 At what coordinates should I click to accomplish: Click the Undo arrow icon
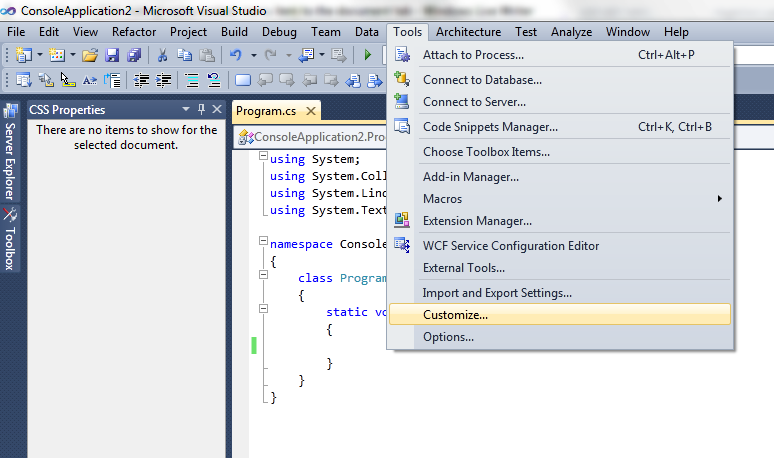(235, 55)
